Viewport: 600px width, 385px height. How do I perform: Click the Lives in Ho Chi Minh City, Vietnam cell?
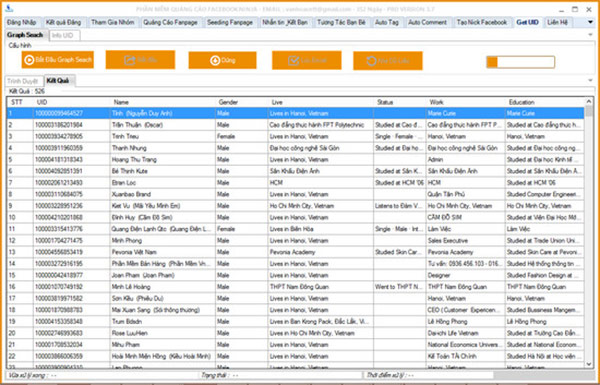[x=321, y=333]
